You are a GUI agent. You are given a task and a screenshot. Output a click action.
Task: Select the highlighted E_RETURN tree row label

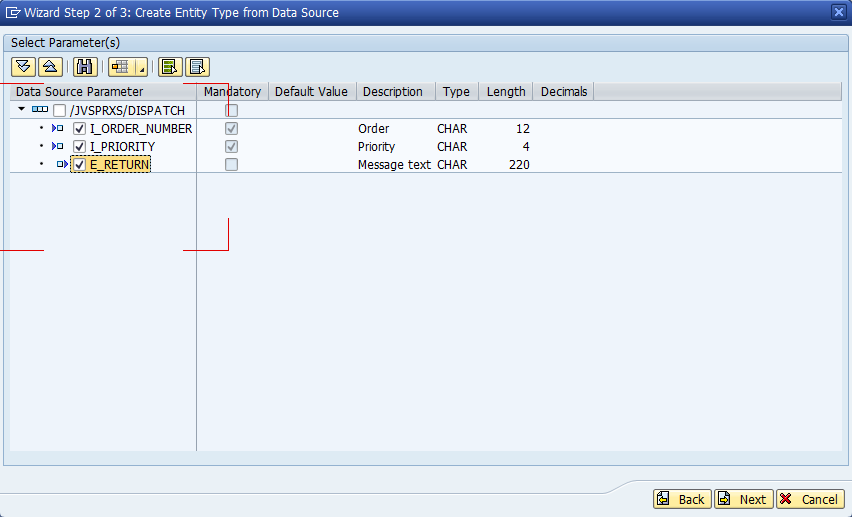[120, 165]
